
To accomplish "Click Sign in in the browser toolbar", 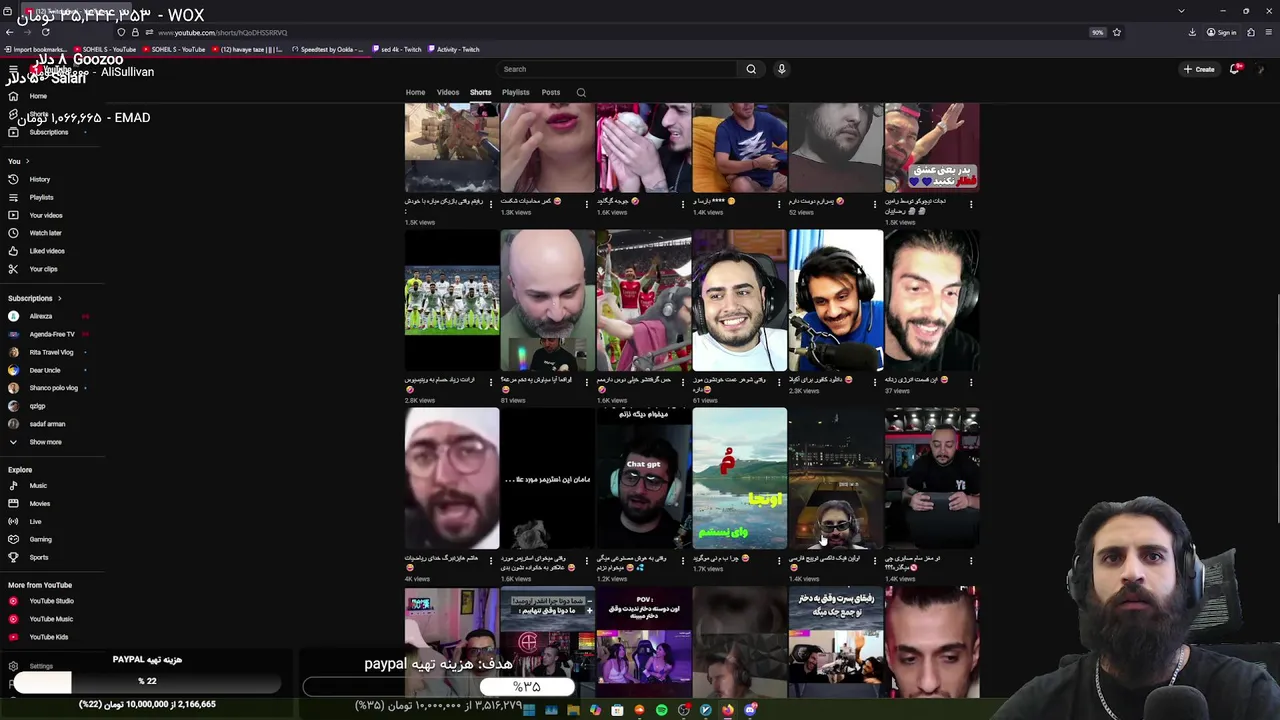I will (1221, 32).
